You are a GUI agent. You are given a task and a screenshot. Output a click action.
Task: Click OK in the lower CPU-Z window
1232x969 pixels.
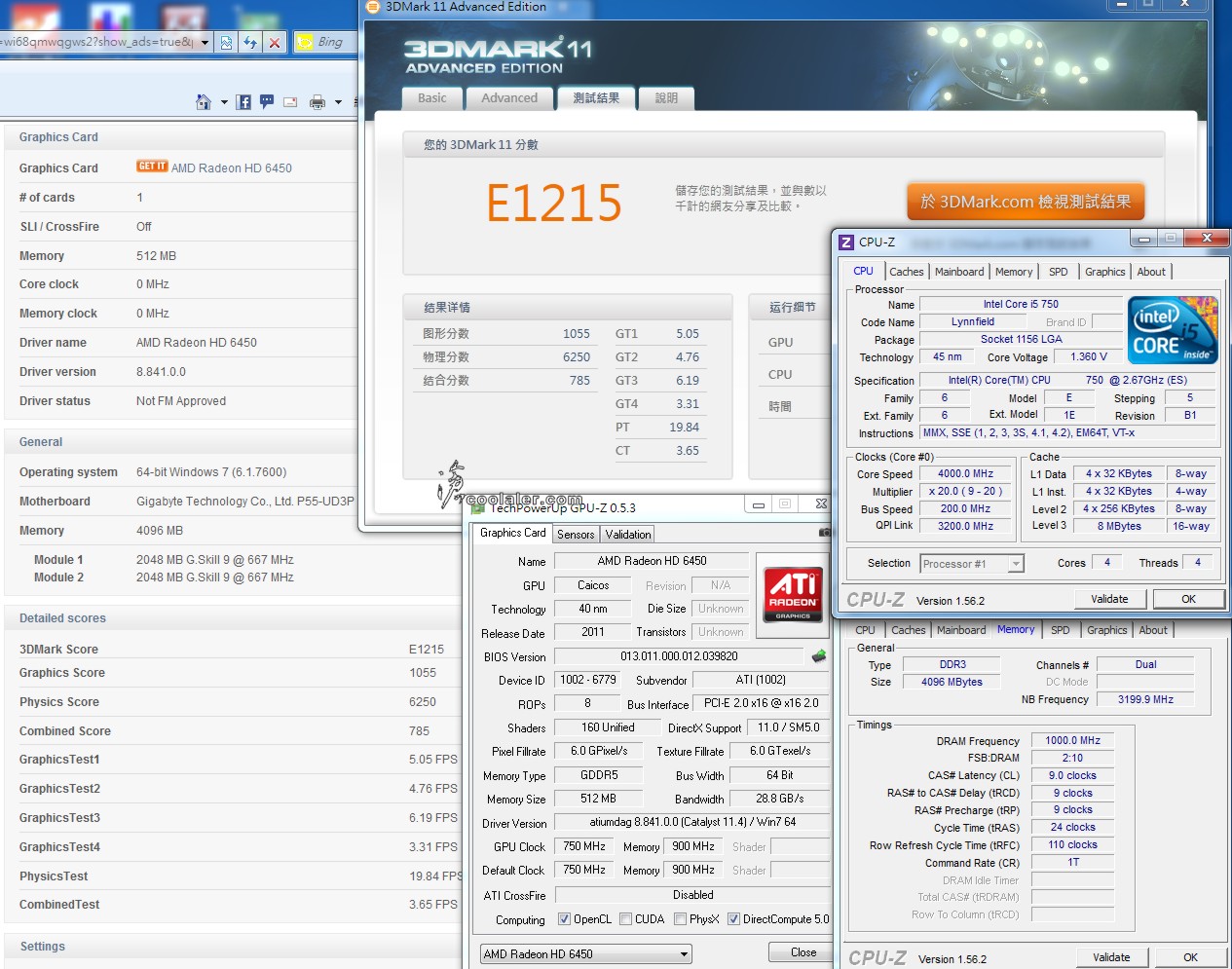click(1190, 957)
